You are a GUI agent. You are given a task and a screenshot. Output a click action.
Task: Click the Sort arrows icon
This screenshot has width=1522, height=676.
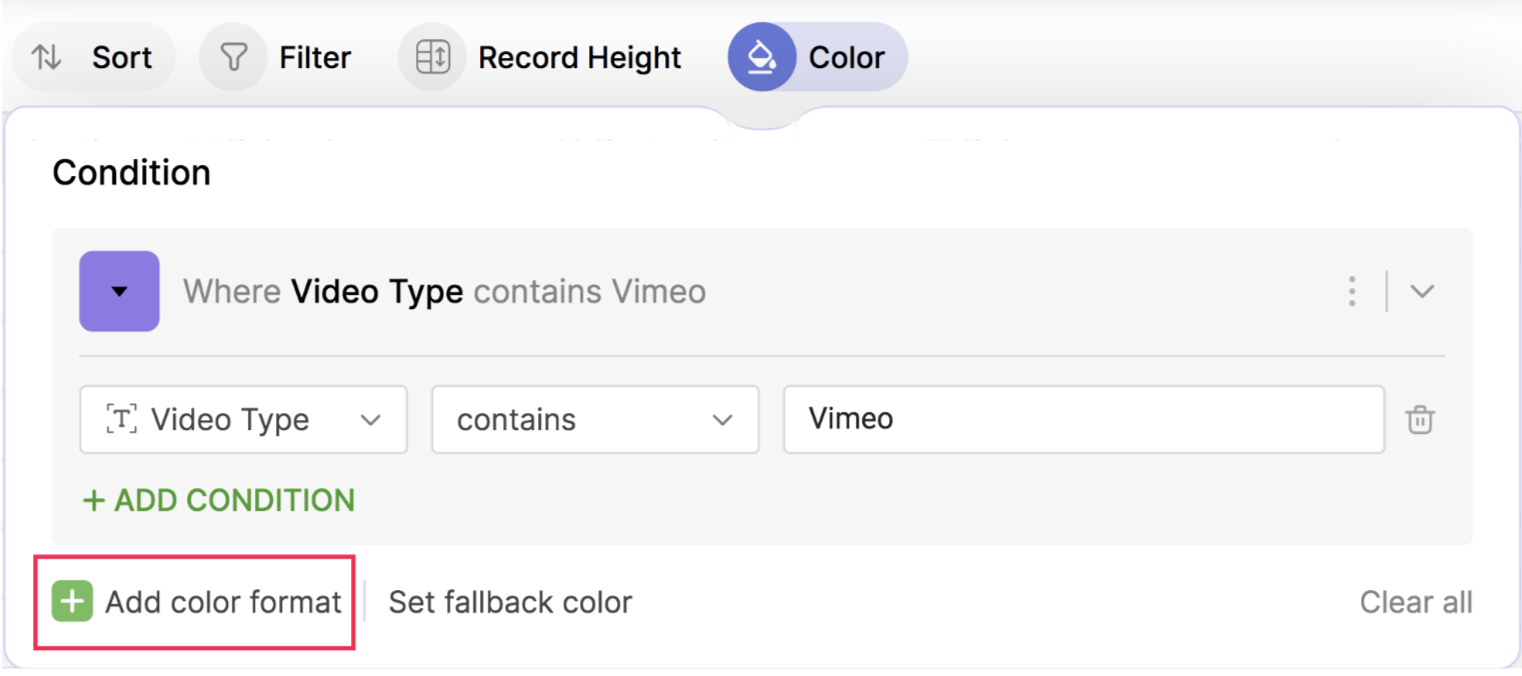(x=46, y=58)
